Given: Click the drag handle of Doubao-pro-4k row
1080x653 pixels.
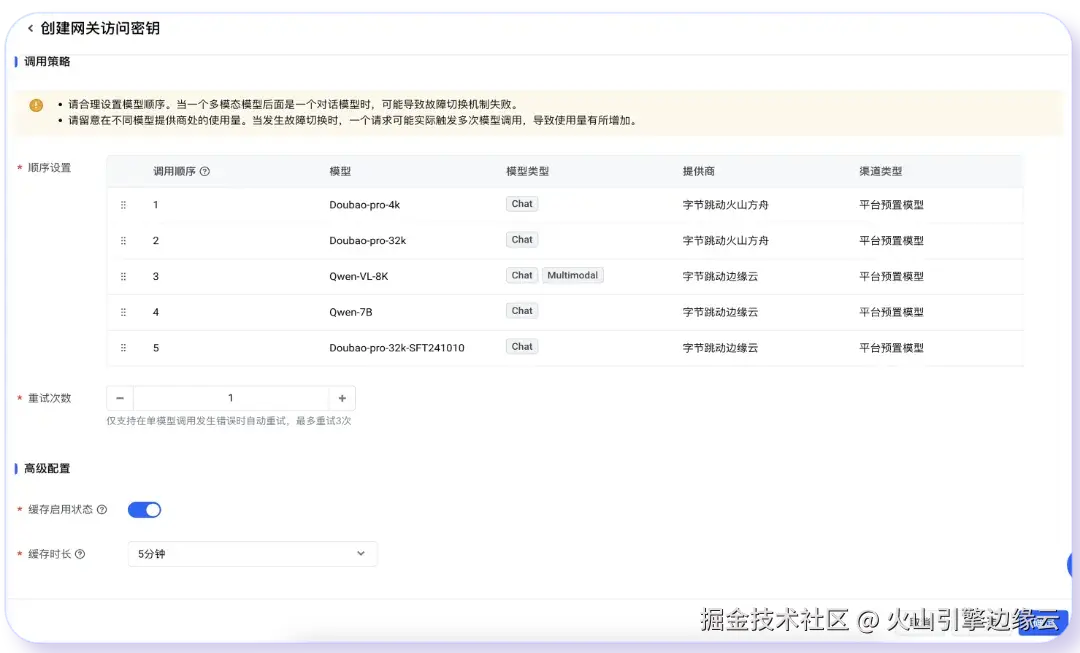Looking at the screenshot, I should coord(124,204).
